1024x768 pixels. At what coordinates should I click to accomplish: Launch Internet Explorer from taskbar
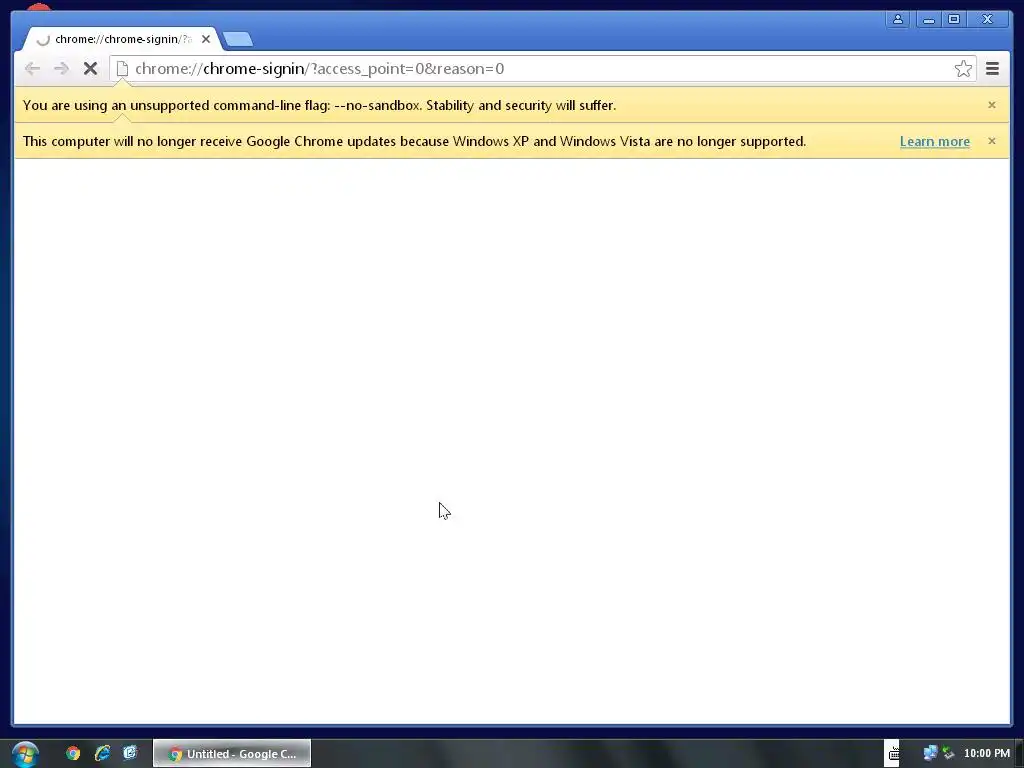pos(102,754)
